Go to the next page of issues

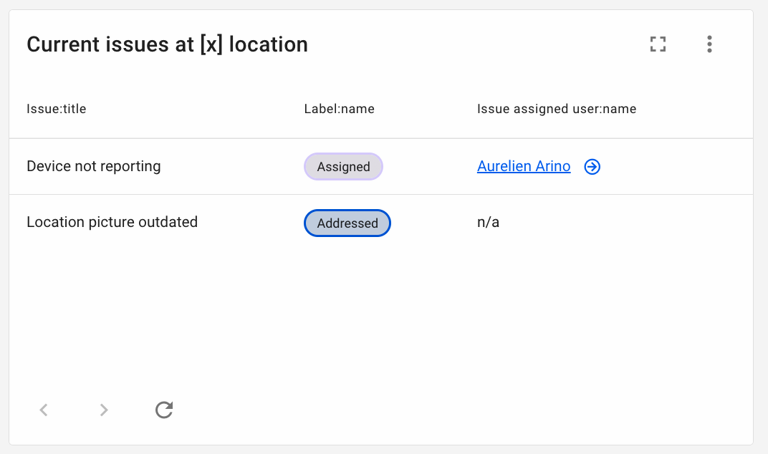[x=104, y=410]
